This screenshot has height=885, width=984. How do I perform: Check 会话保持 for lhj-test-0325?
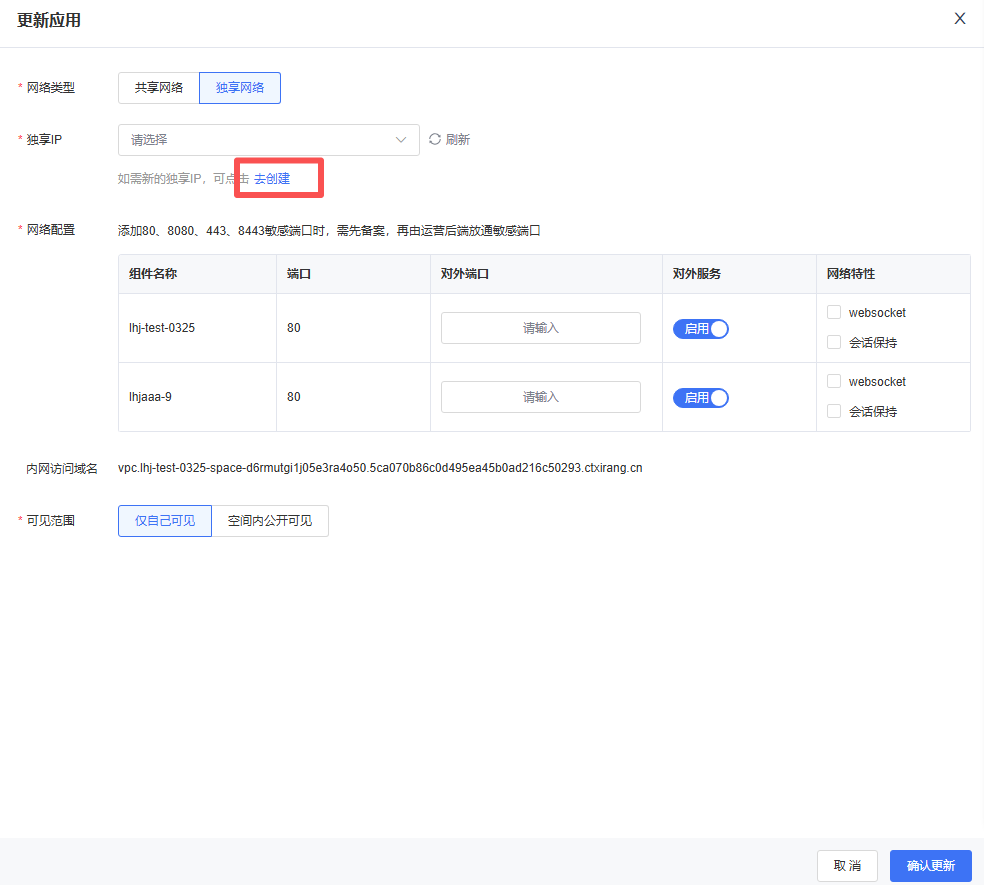click(834, 343)
